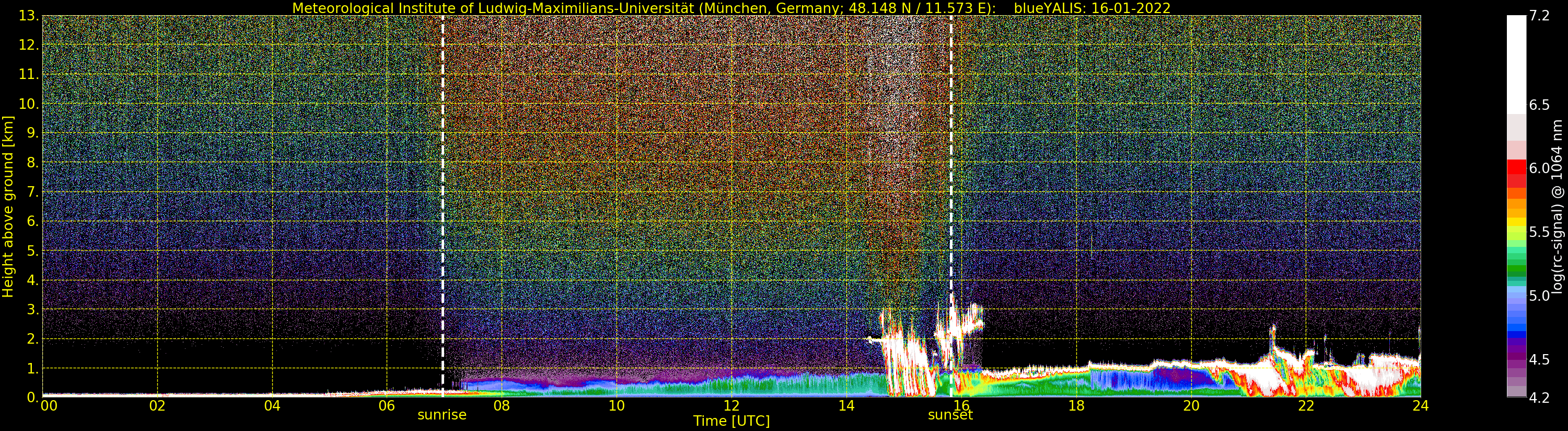The width and height of the screenshot is (1568, 431).
Task: Click the colorbar label 'log(rc-signal) @ 1064 nm'
Action: tap(1557, 207)
